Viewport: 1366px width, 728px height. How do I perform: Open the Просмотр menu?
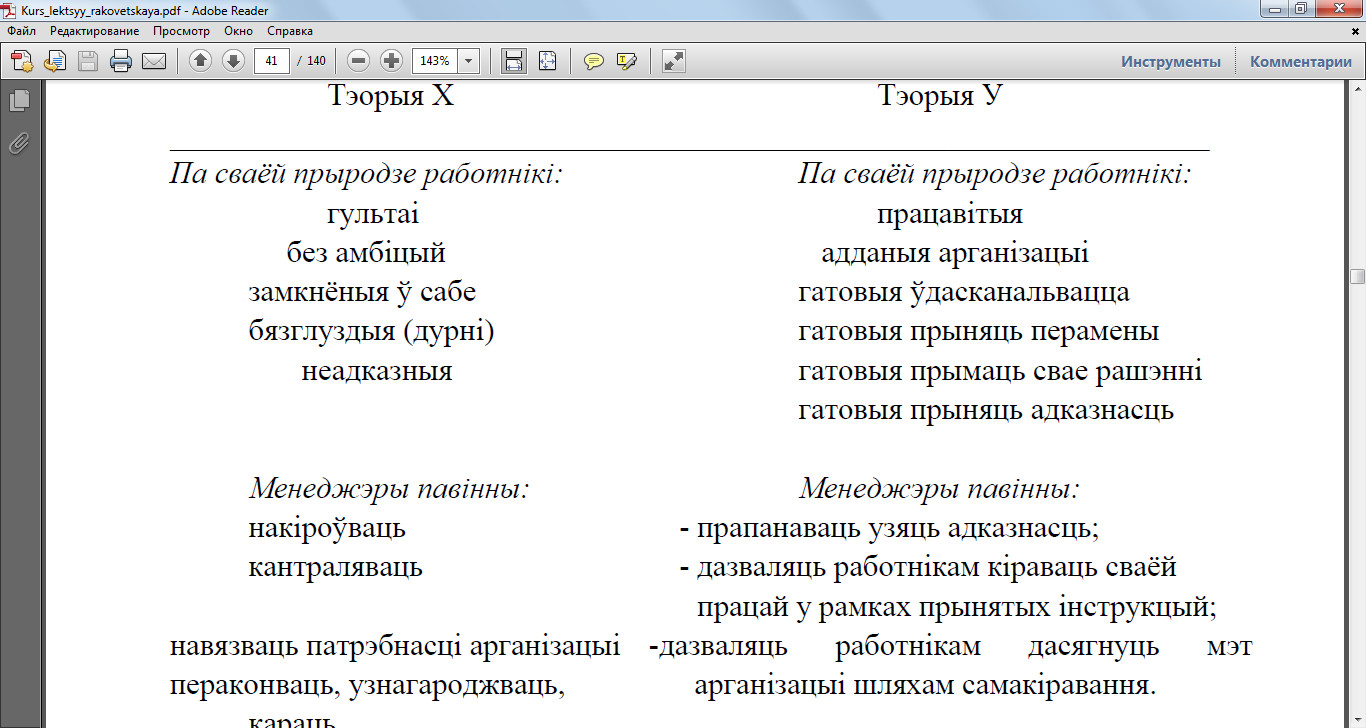pyautogui.click(x=181, y=31)
